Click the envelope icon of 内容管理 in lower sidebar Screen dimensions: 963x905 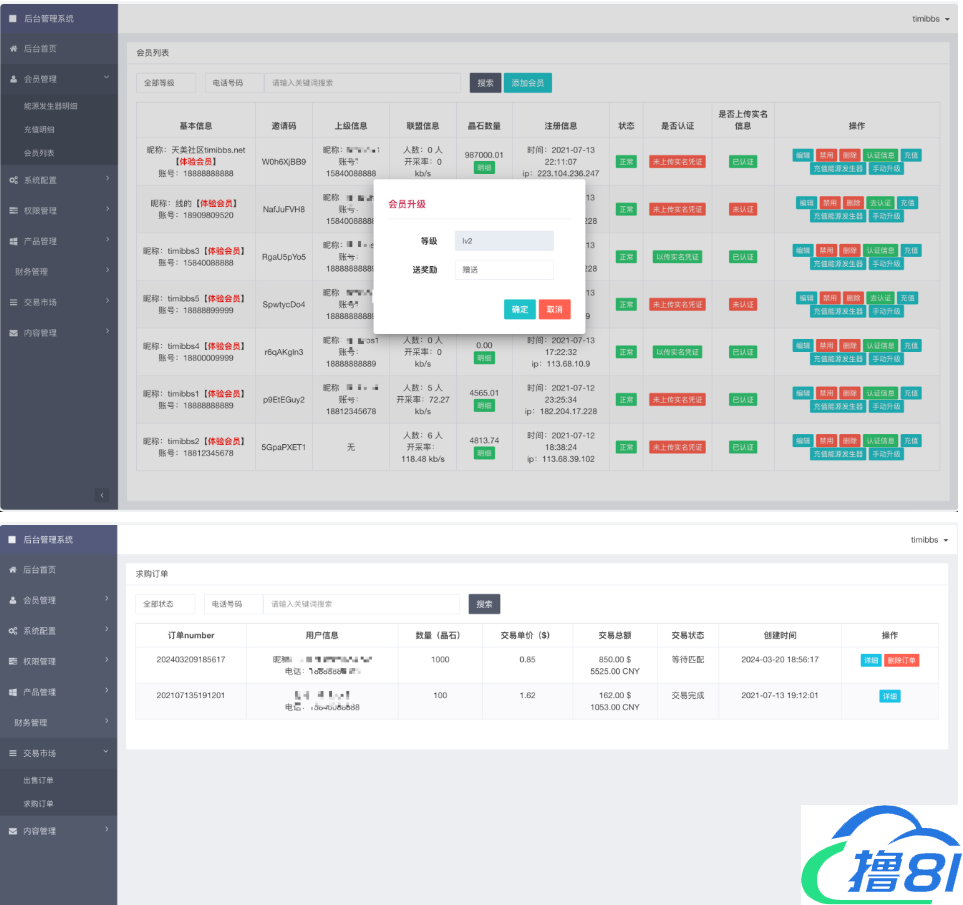tap(13, 831)
